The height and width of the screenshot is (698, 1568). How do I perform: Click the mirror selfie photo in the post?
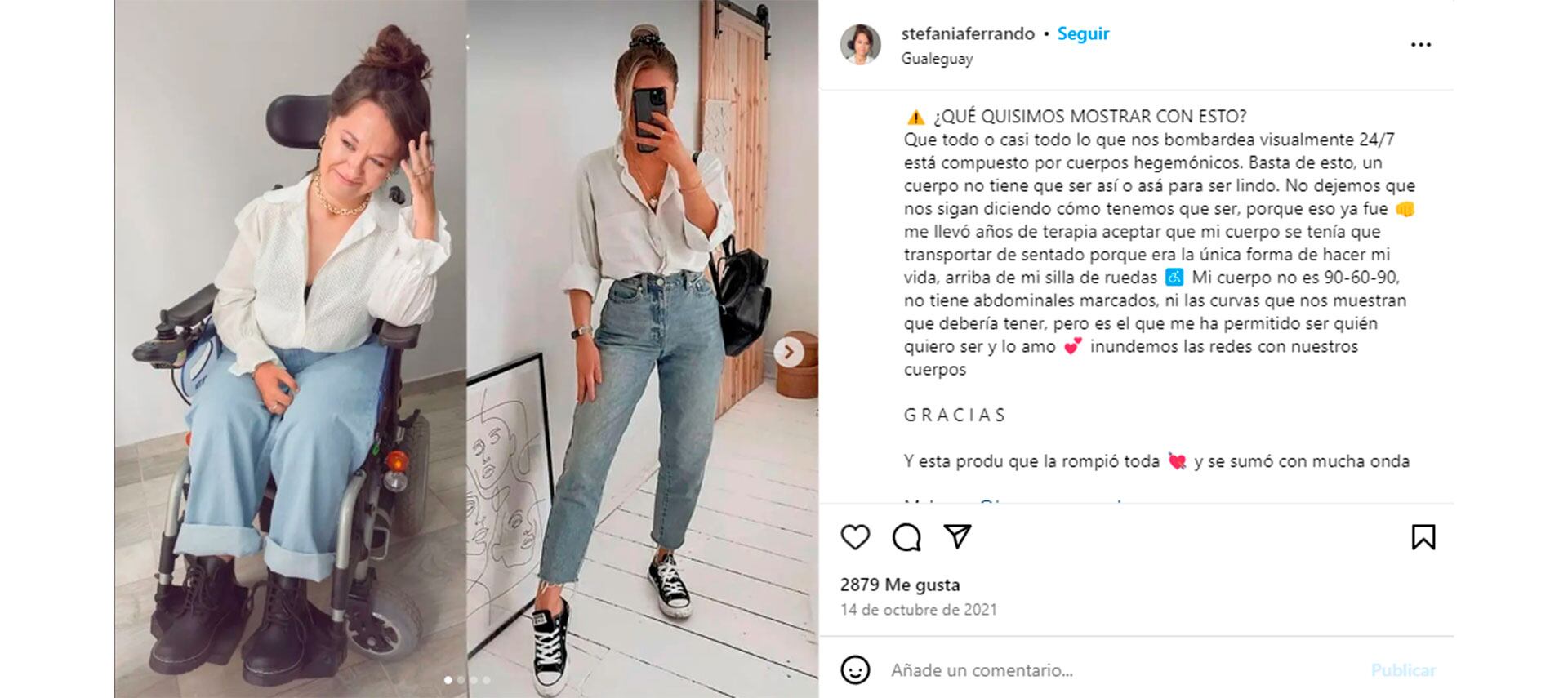(643, 349)
